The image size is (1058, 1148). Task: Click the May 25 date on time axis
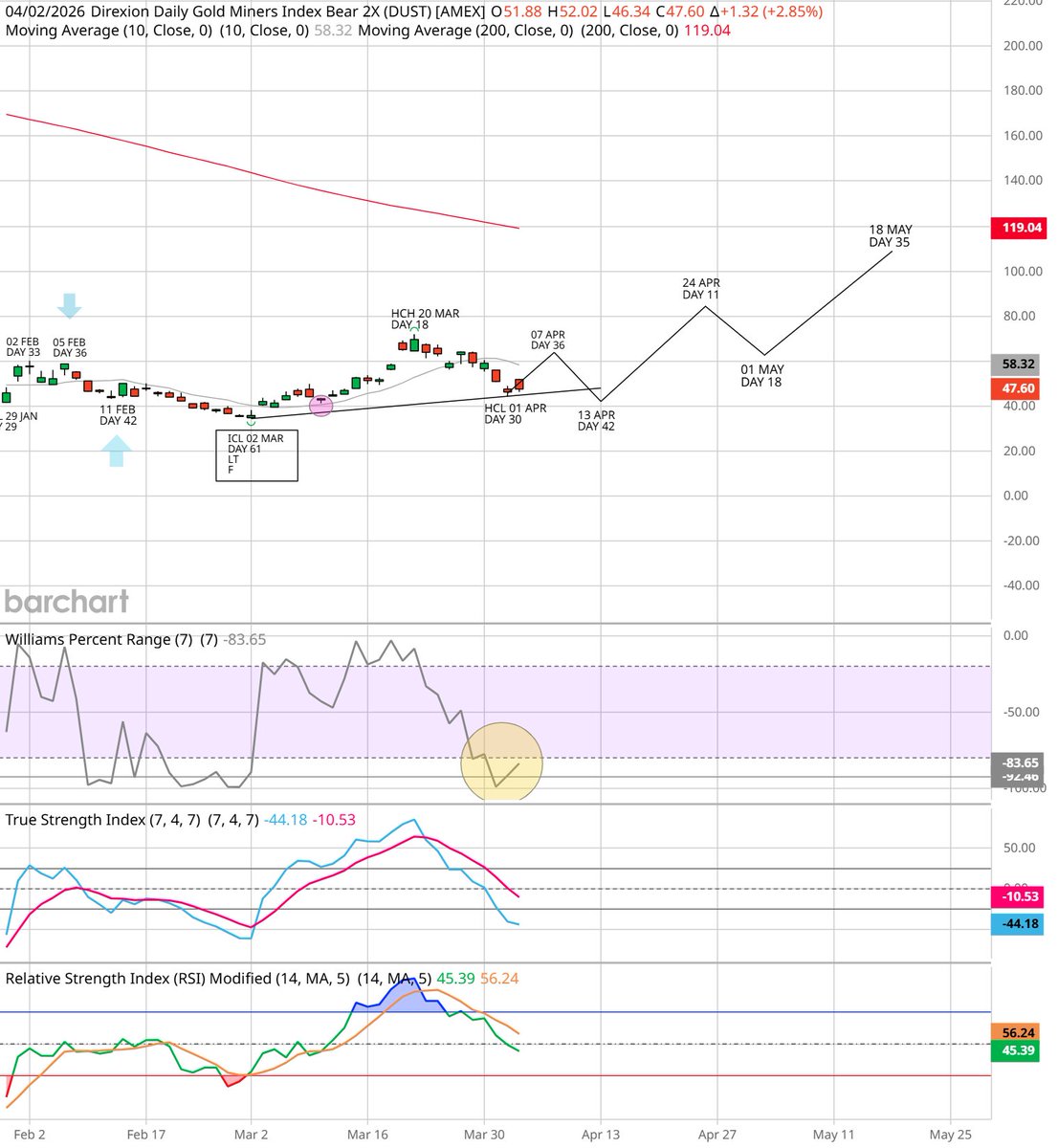click(950, 1135)
